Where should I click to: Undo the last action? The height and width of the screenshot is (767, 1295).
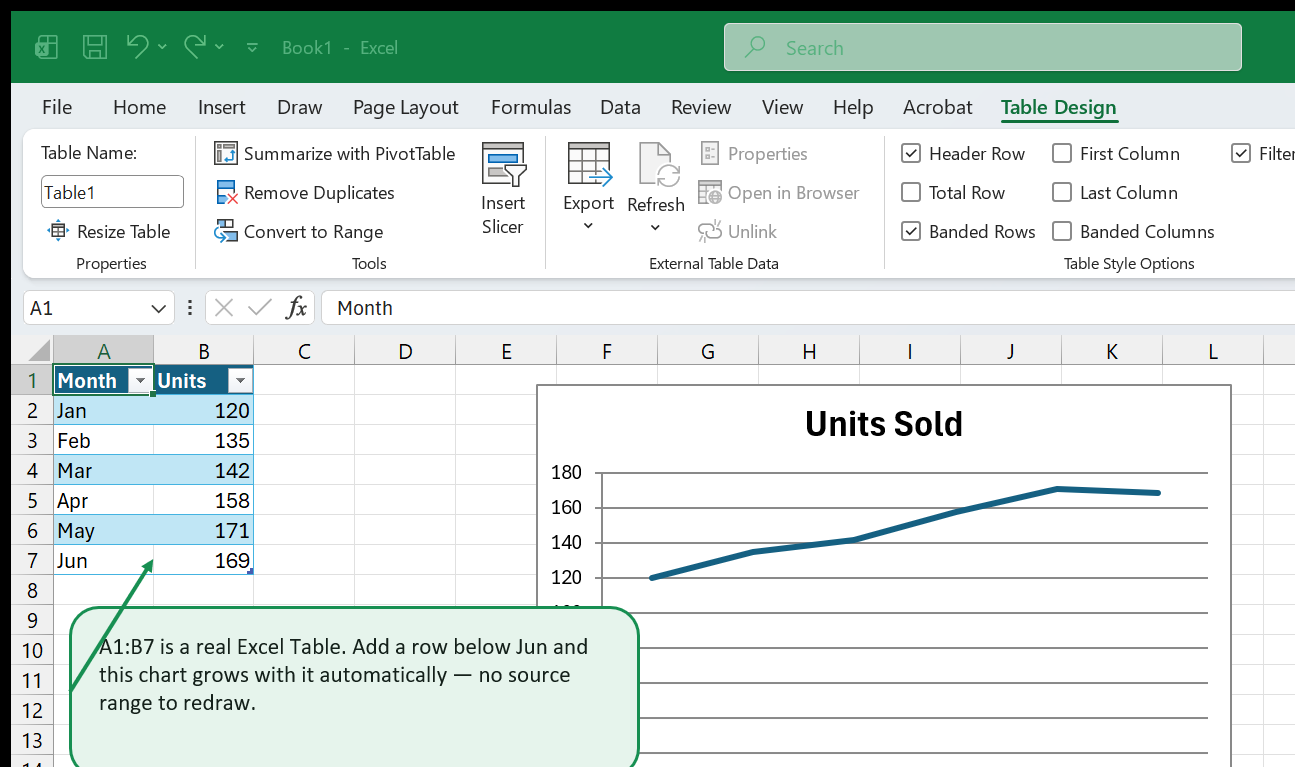pyautogui.click(x=138, y=46)
